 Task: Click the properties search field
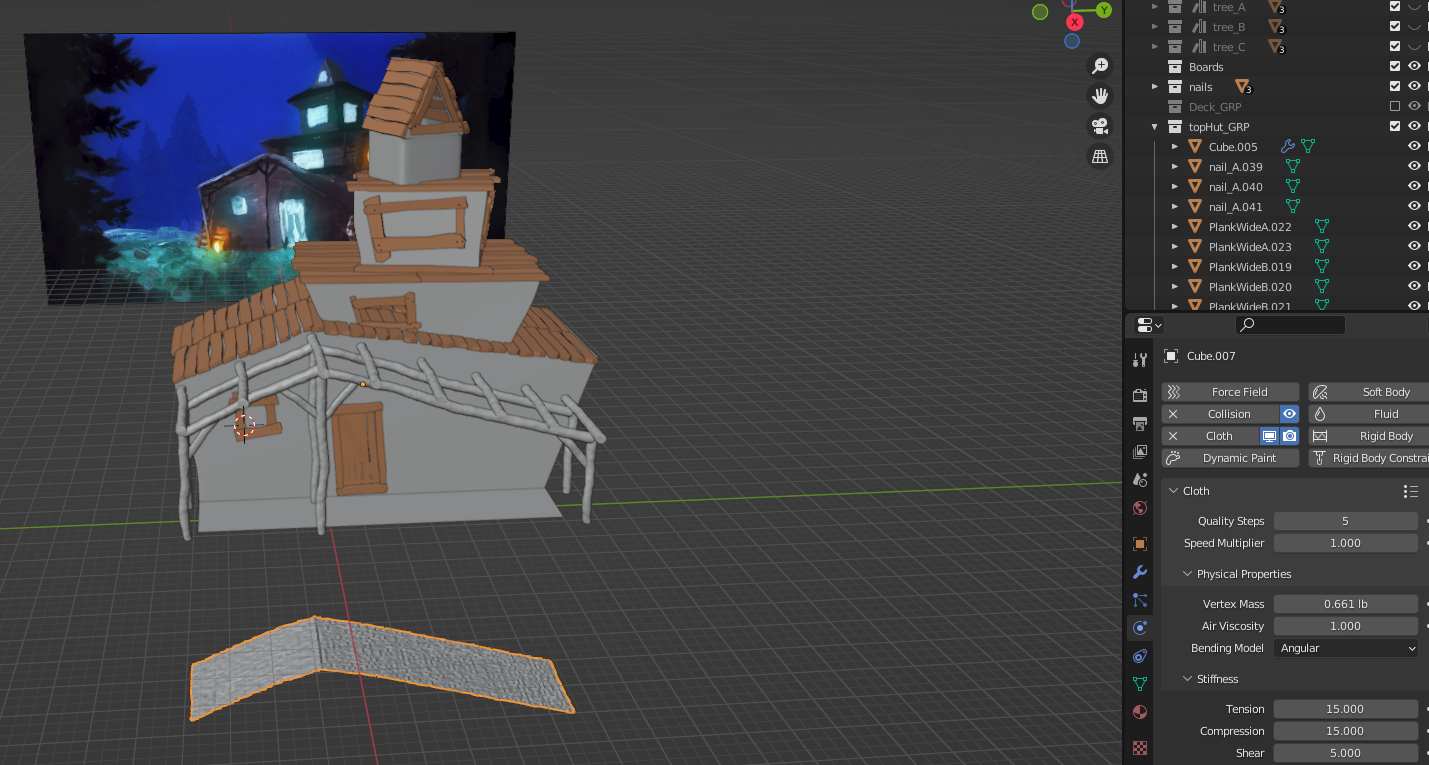pyautogui.click(x=1290, y=325)
